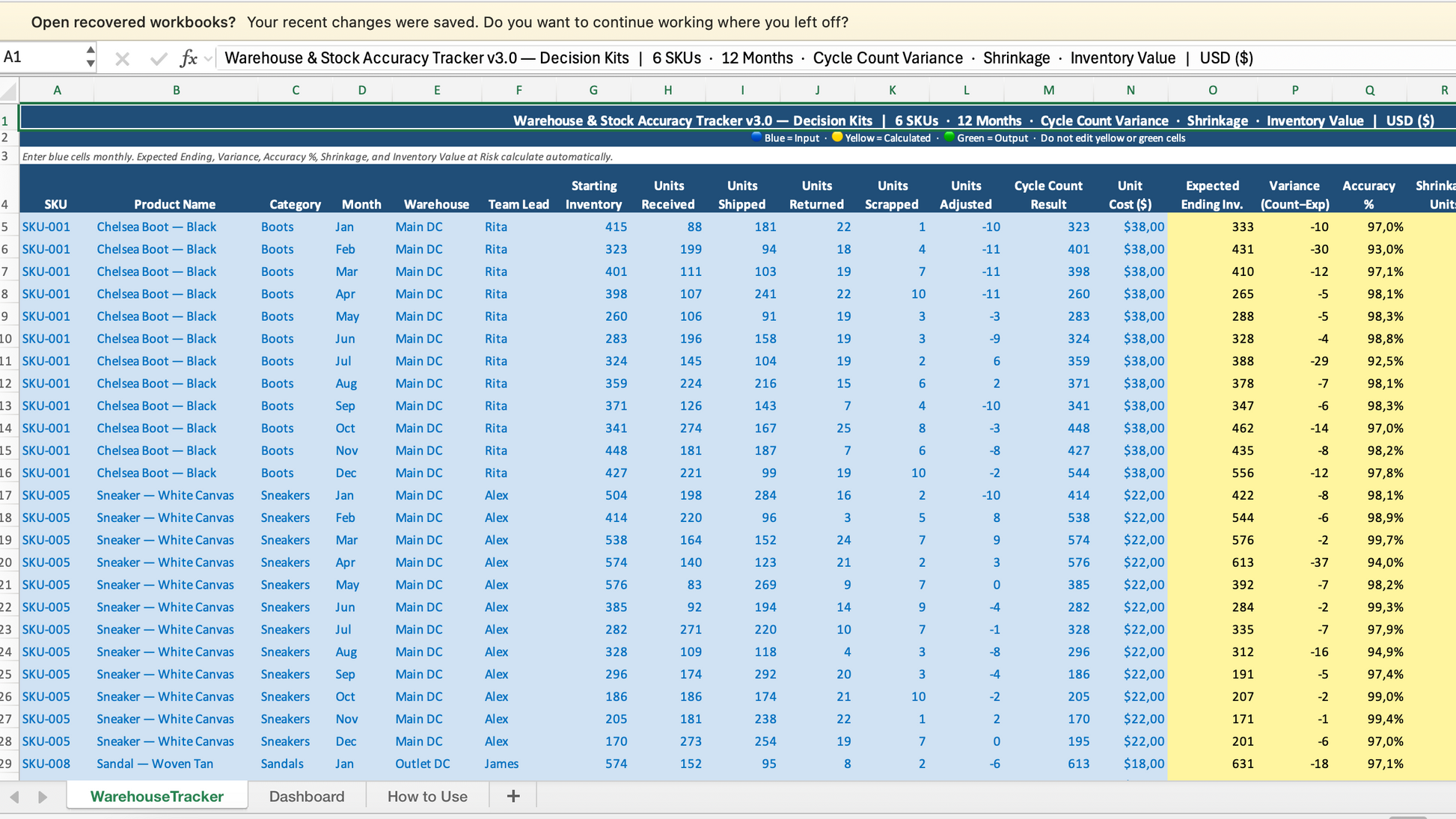Click the cancel entry X icon
Image resolution: width=1456 pixels, height=819 pixels.
click(123, 58)
